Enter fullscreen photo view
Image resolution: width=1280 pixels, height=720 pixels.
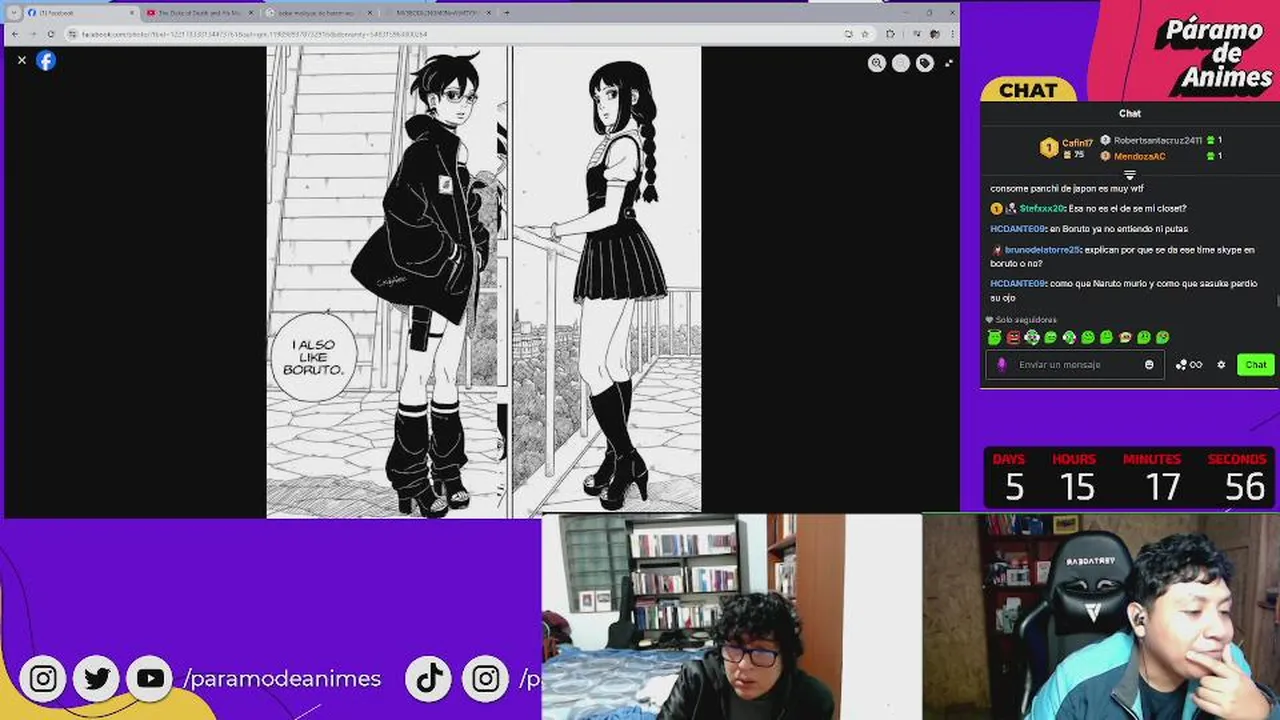coord(949,63)
